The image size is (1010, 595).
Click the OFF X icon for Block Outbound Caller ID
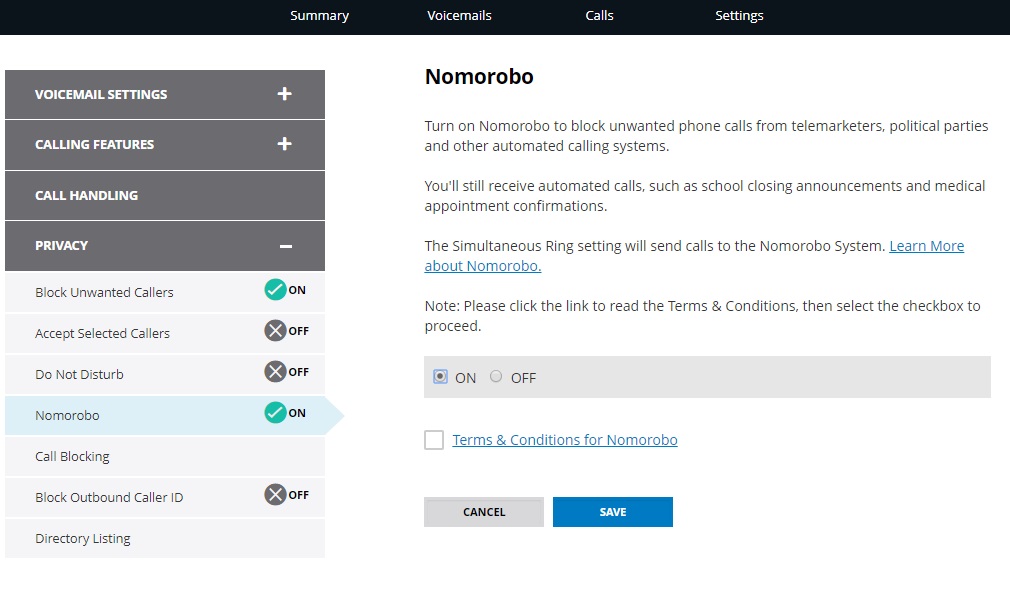pyautogui.click(x=275, y=495)
